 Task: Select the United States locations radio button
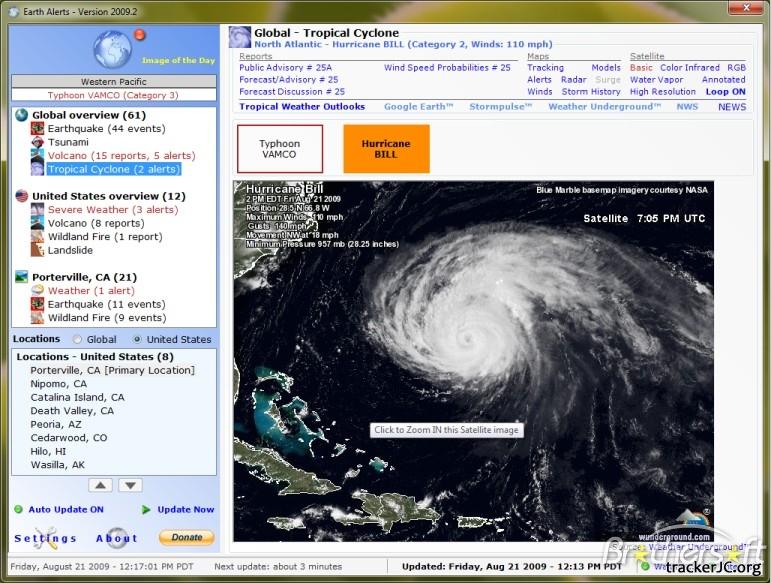coord(137,340)
